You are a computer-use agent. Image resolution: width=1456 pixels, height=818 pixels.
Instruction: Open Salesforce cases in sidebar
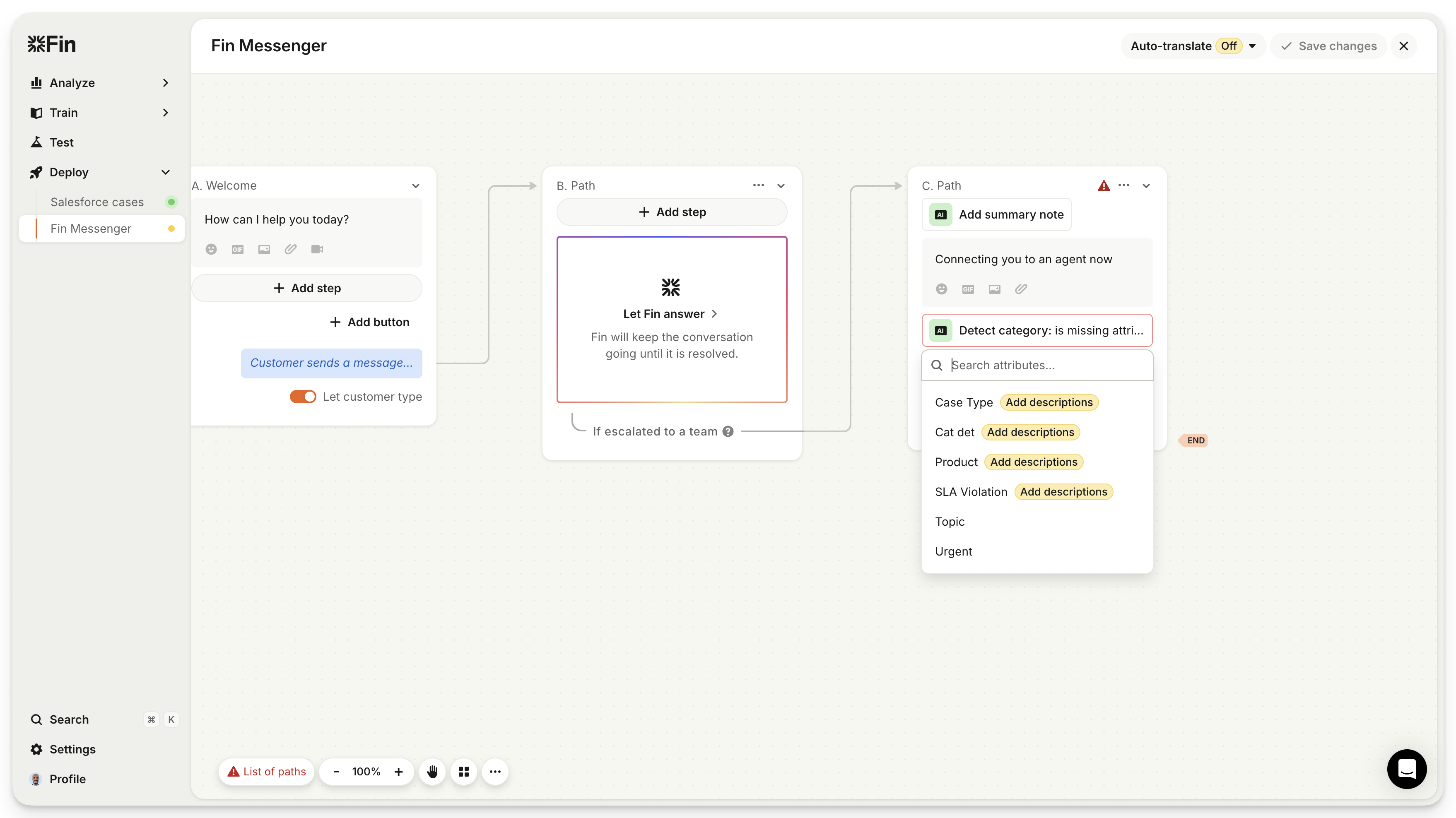pos(97,202)
